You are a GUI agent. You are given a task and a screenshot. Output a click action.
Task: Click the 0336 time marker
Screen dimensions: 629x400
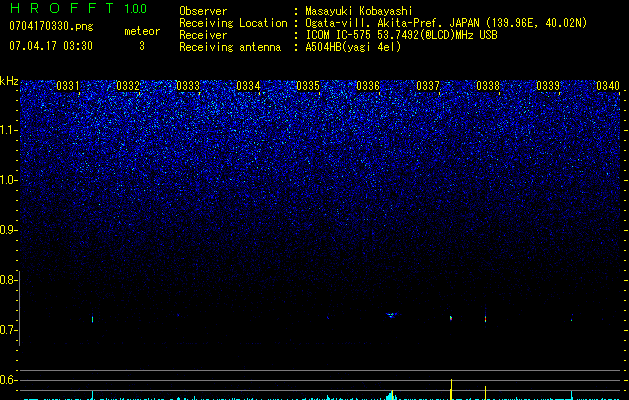[x=368, y=86]
